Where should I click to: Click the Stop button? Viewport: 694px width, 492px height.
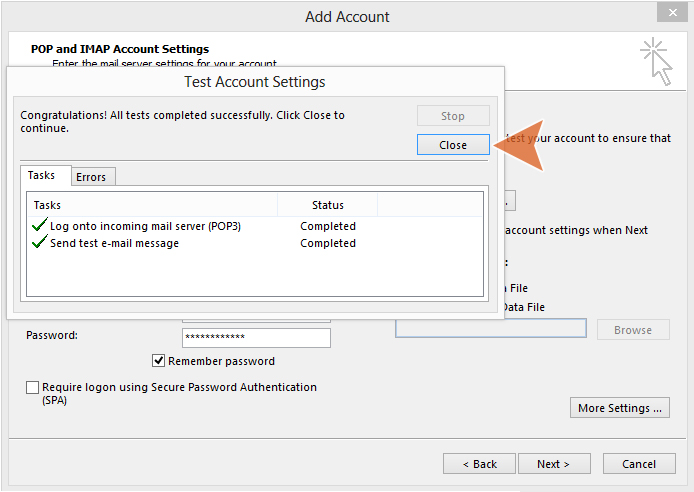pyautogui.click(x=453, y=116)
